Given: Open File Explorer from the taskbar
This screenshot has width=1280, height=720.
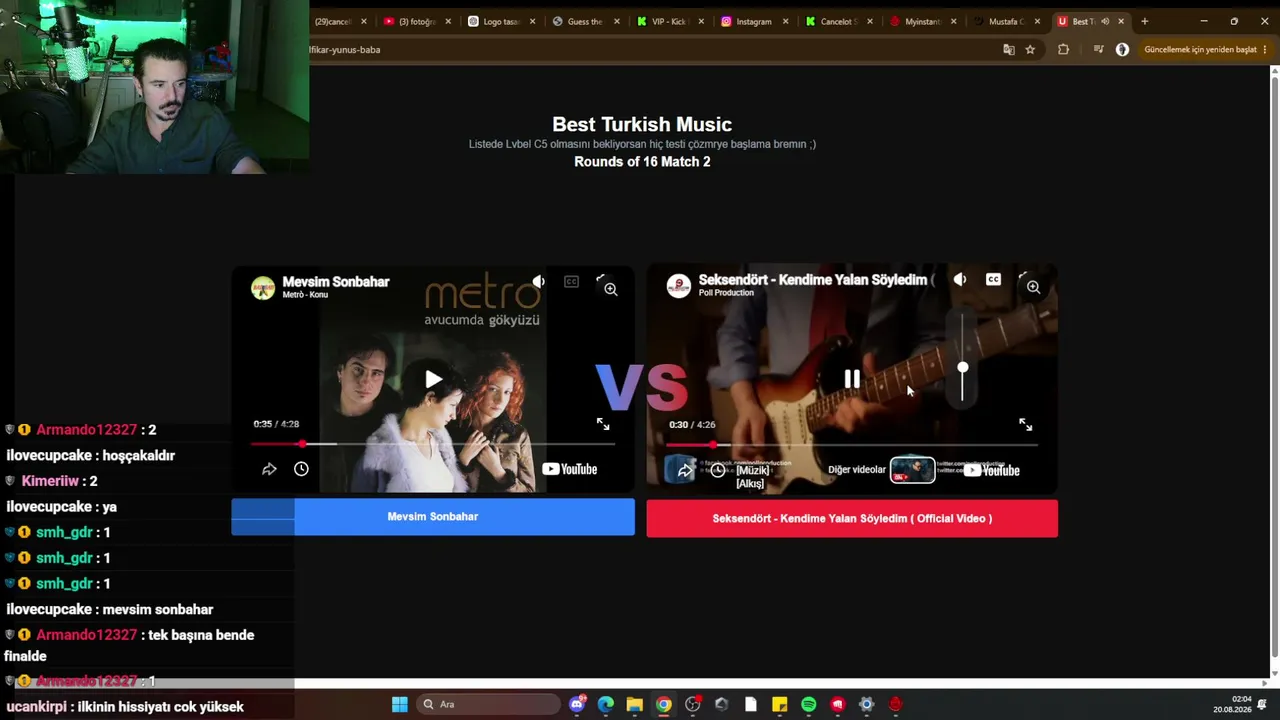Looking at the screenshot, I should click(635, 704).
